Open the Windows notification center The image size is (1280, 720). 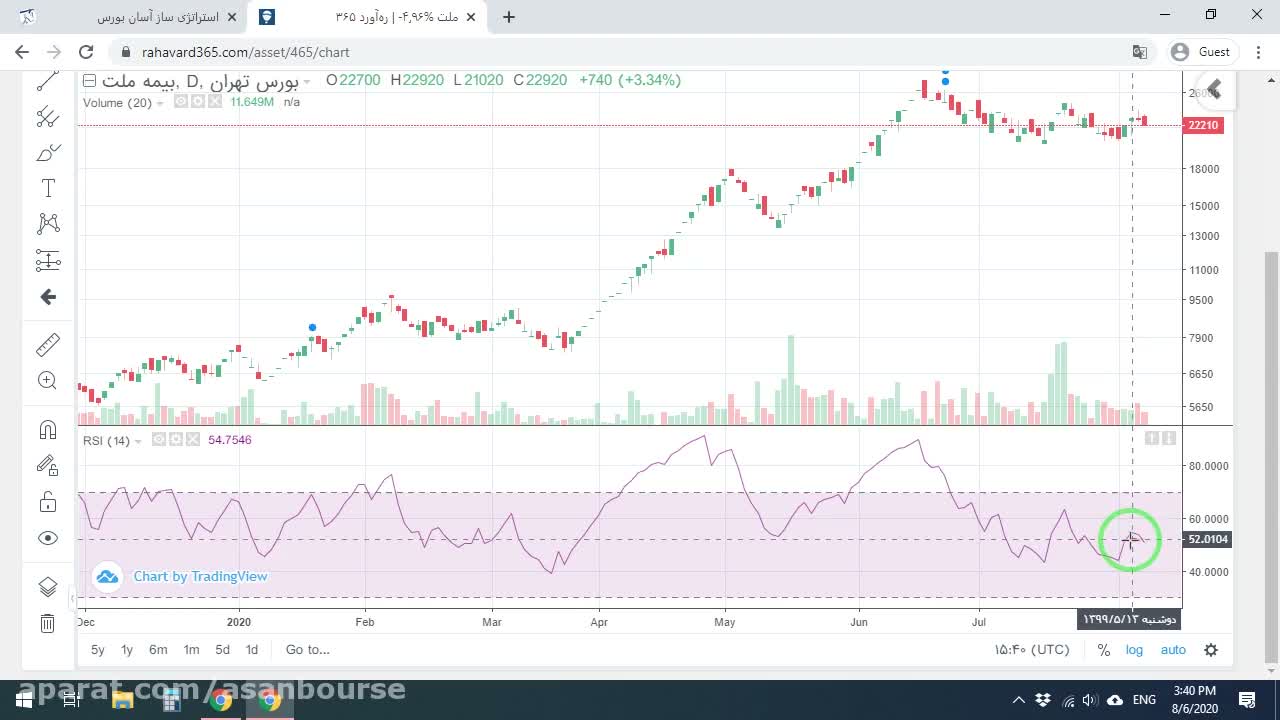(x=1247, y=700)
